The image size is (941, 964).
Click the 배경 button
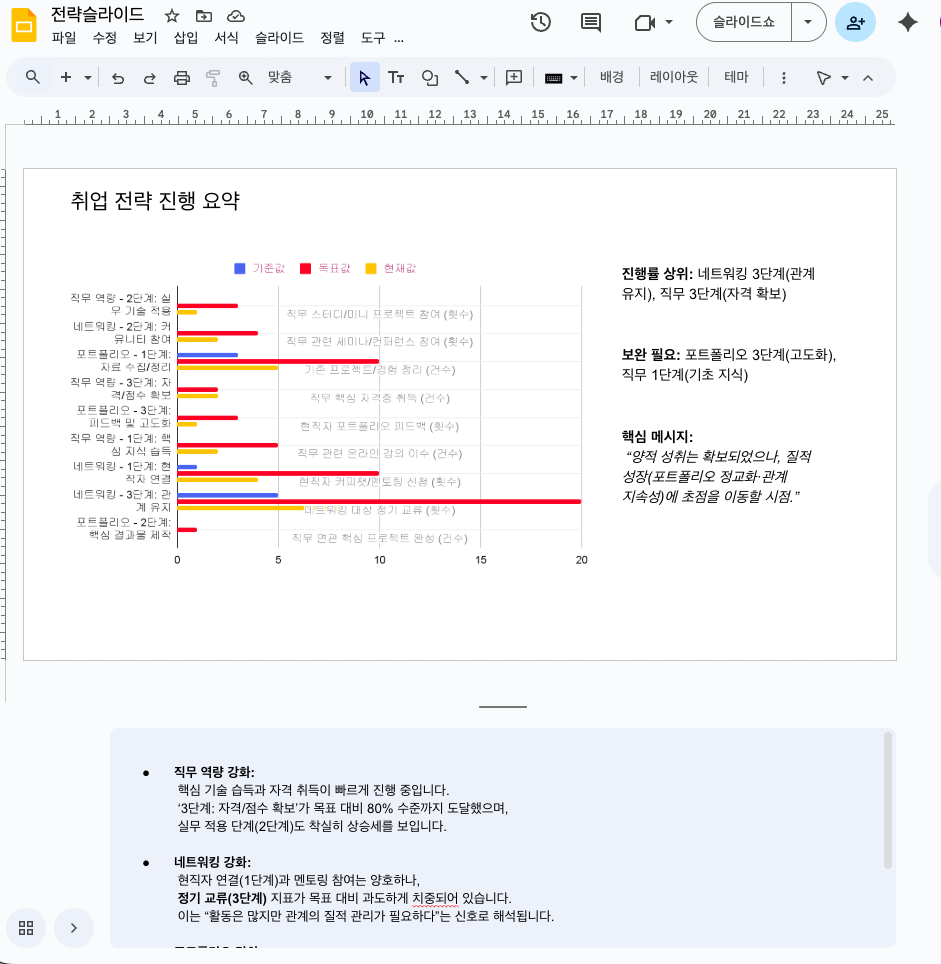pos(612,77)
